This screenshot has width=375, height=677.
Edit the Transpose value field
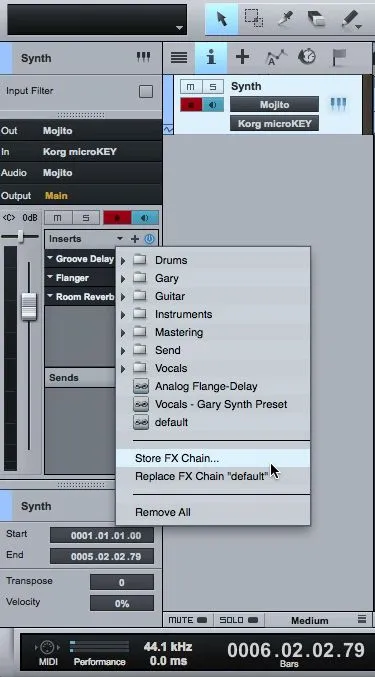coord(122,582)
